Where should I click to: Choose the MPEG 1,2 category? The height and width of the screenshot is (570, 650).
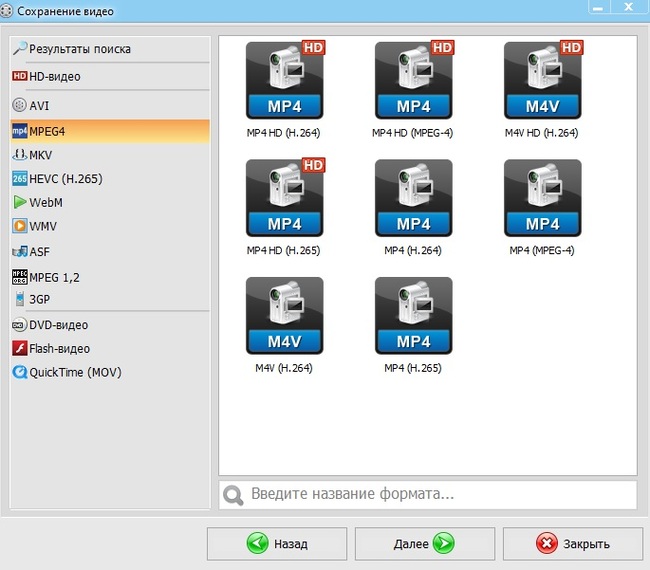coord(110,277)
